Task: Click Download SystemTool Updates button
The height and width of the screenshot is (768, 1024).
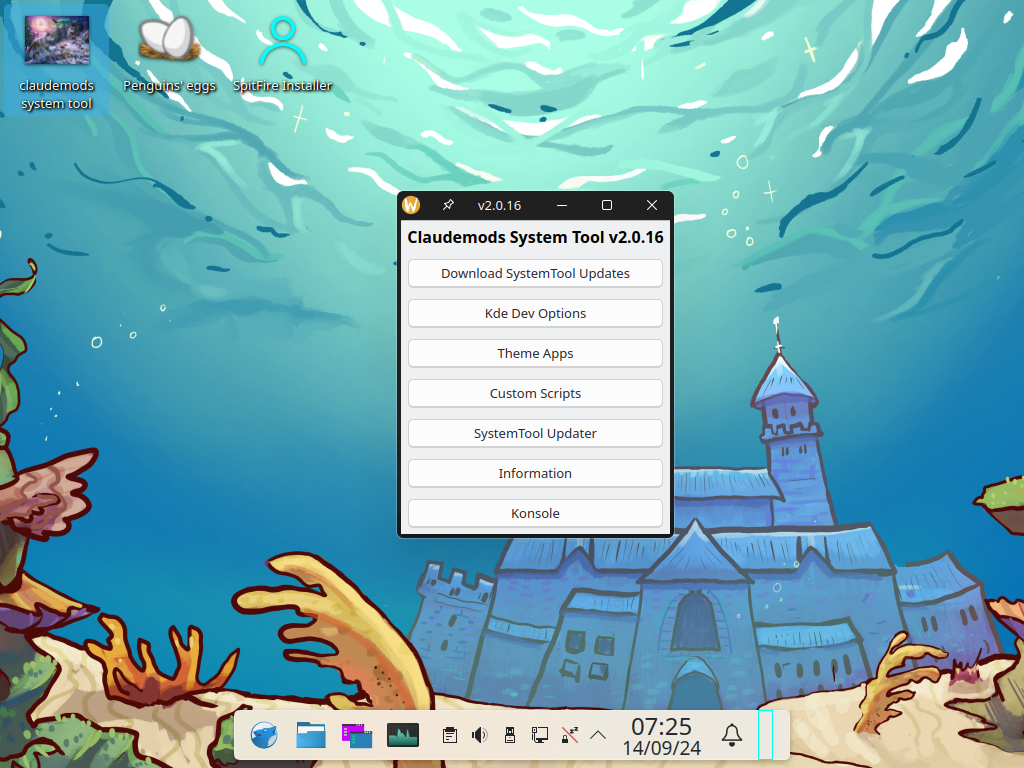Action: coord(535,274)
